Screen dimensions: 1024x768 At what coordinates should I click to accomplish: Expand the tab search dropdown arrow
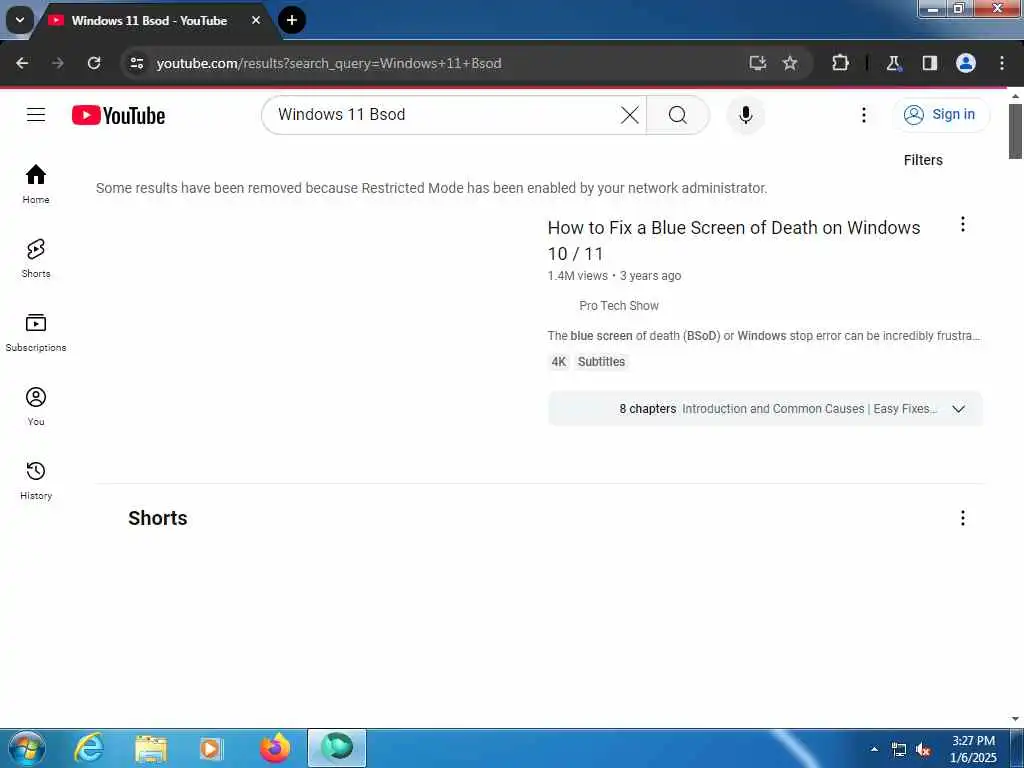[x=20, y=20]
